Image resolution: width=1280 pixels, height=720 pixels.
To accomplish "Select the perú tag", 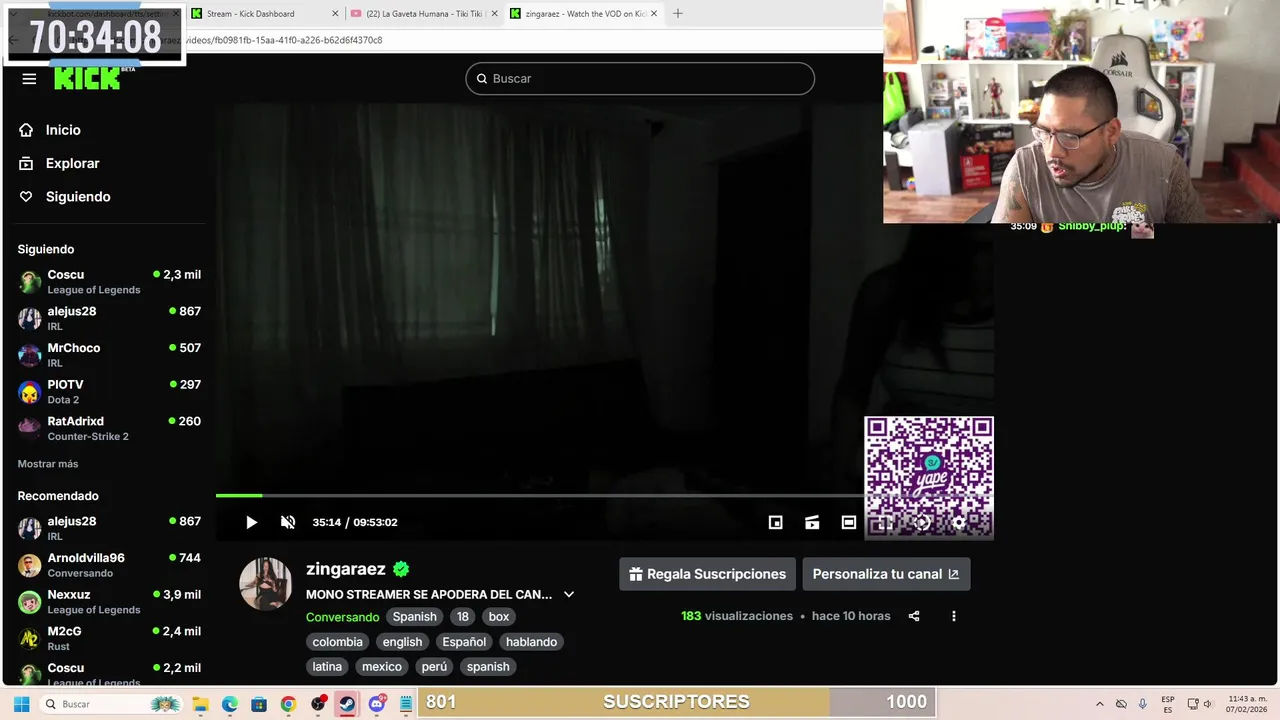I will (434, 667).
